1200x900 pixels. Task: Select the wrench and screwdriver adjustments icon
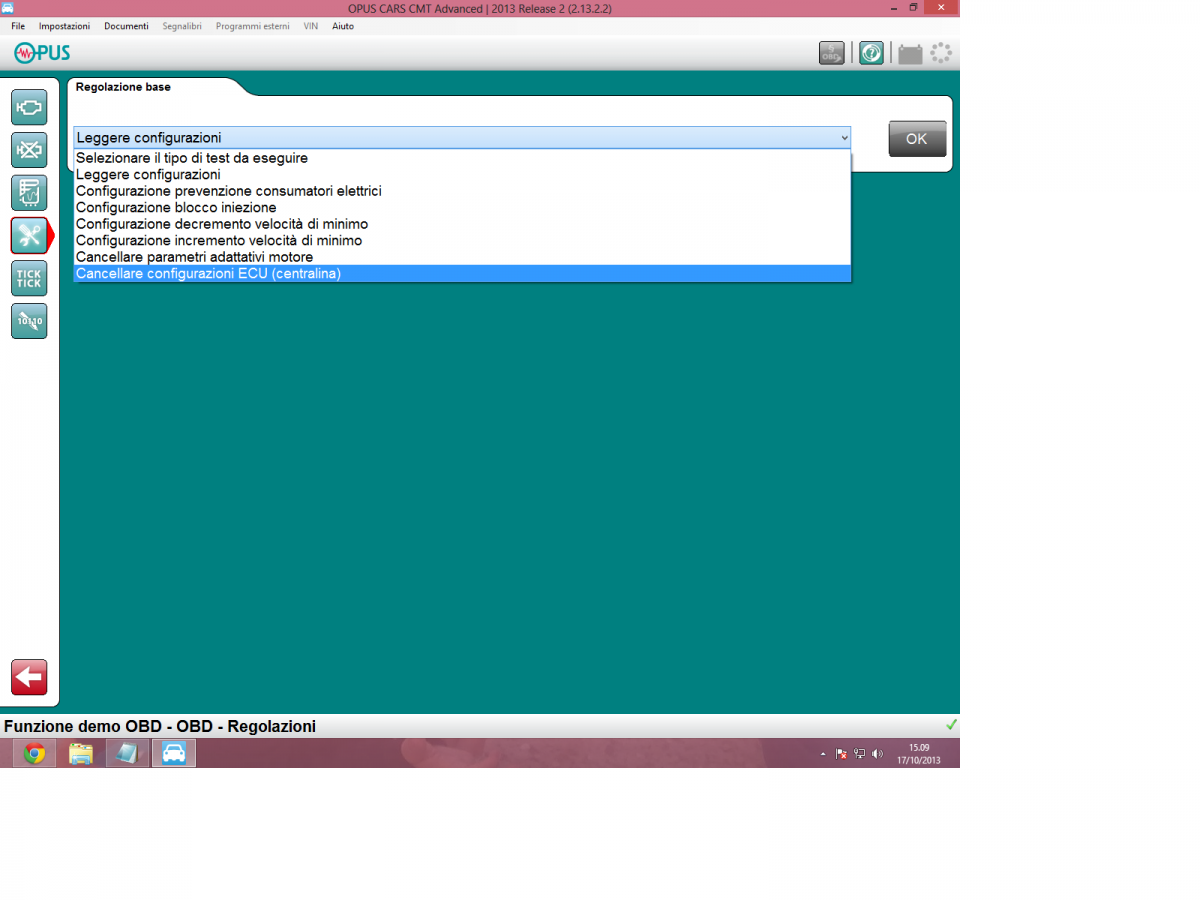click(29, 235)
